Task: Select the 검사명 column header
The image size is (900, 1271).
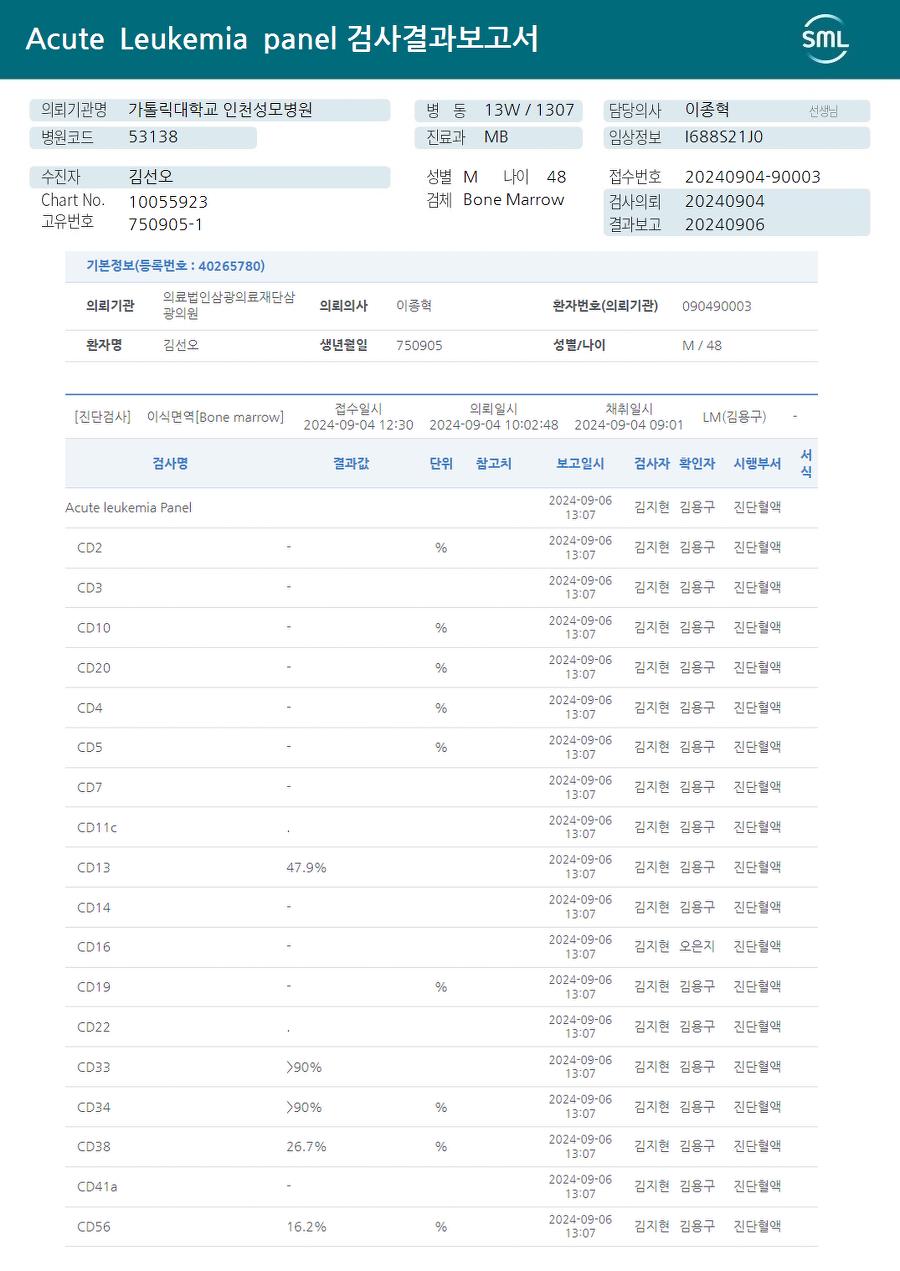Action: point(170,463)
